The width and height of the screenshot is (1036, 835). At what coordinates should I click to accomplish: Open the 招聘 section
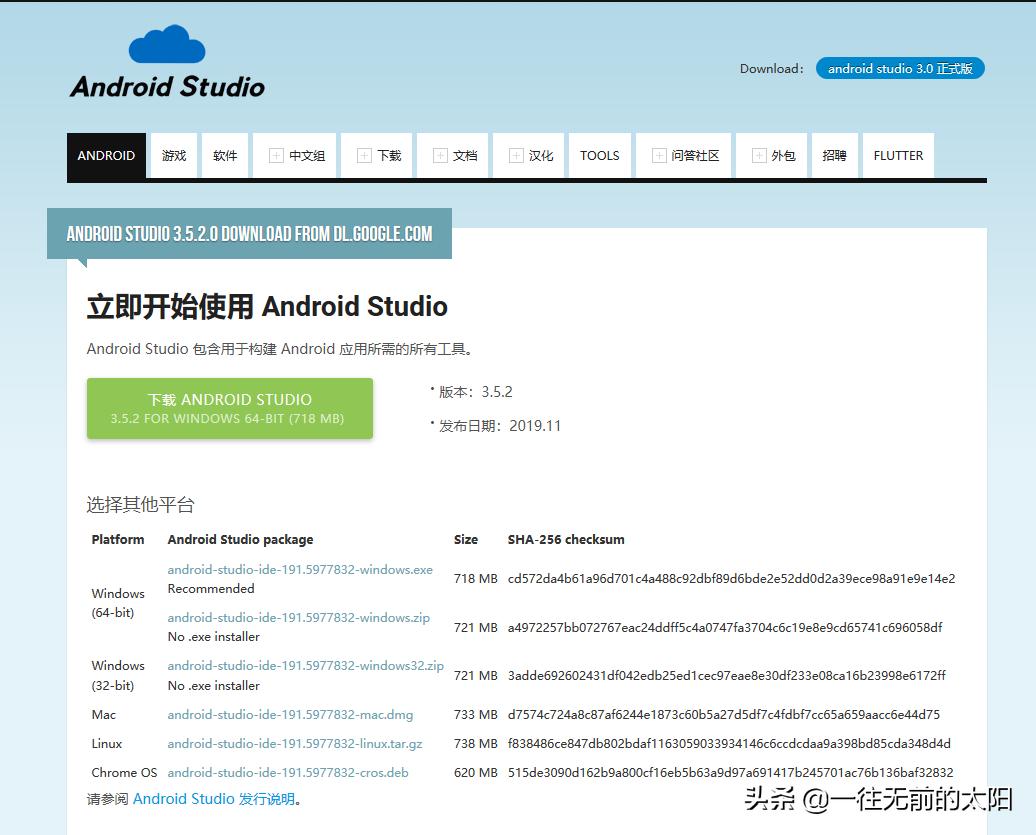click(834, 155)
